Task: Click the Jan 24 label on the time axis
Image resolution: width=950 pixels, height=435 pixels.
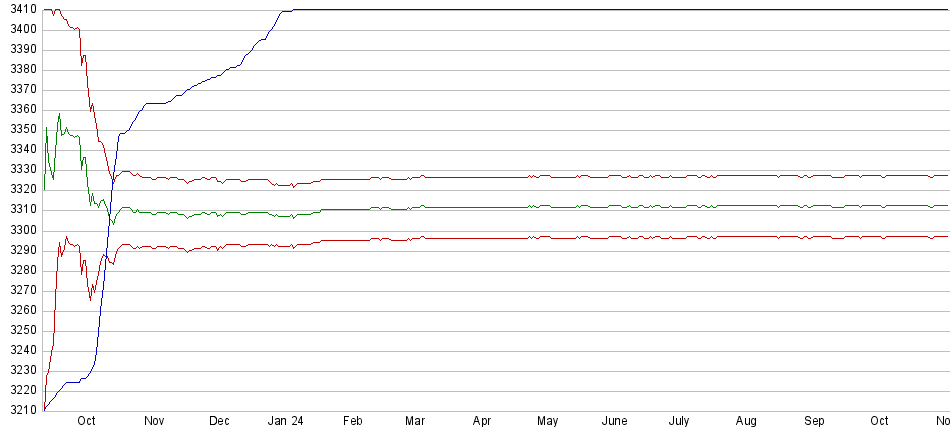Action: (x=285, y=422)
